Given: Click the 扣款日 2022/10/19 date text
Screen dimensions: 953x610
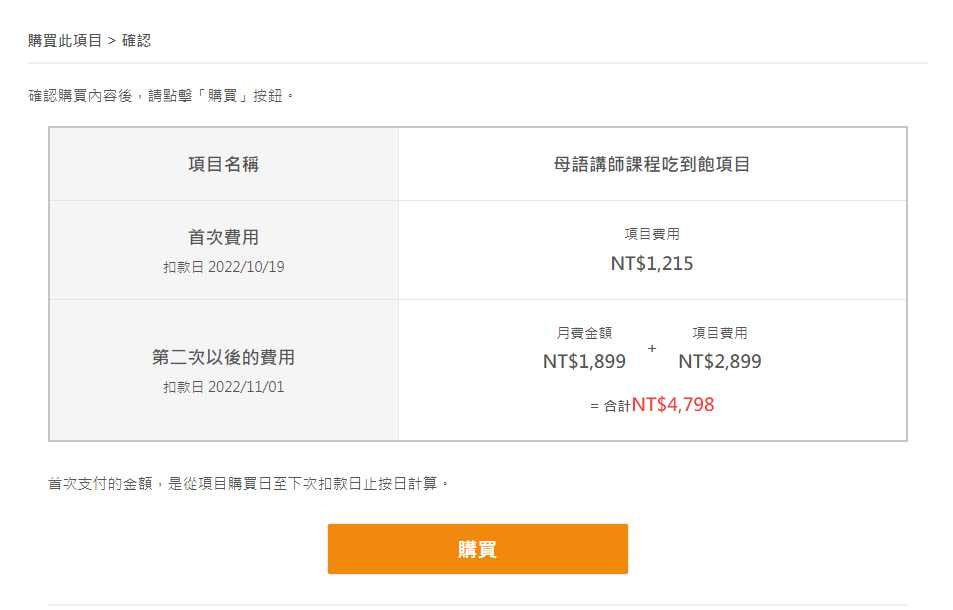Looking at the screenshot, I should tap(223, 267).
